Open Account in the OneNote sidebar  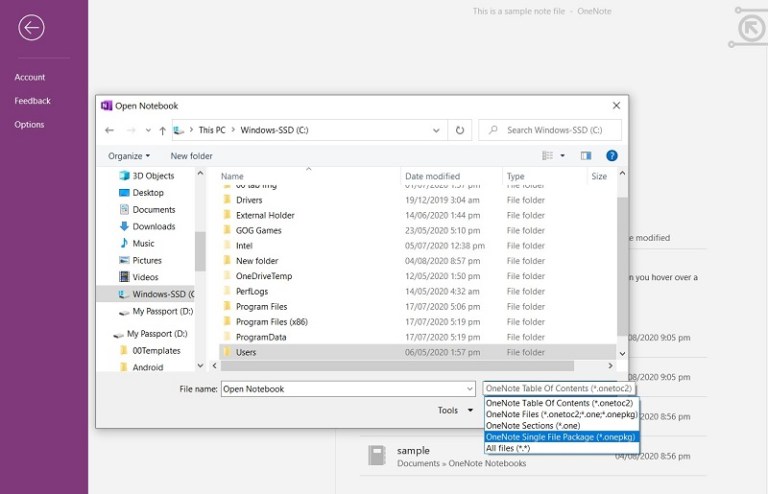click(29, 77)
